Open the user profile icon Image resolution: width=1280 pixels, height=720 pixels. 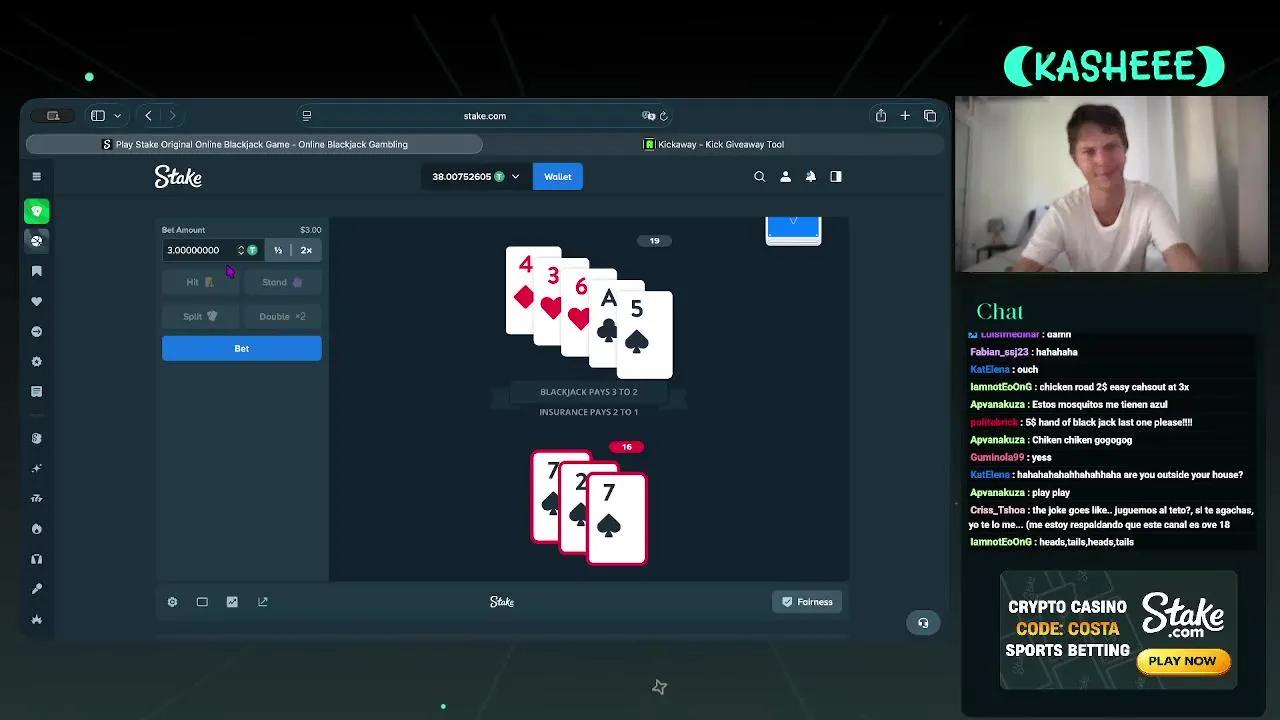(x=785, y=177)
